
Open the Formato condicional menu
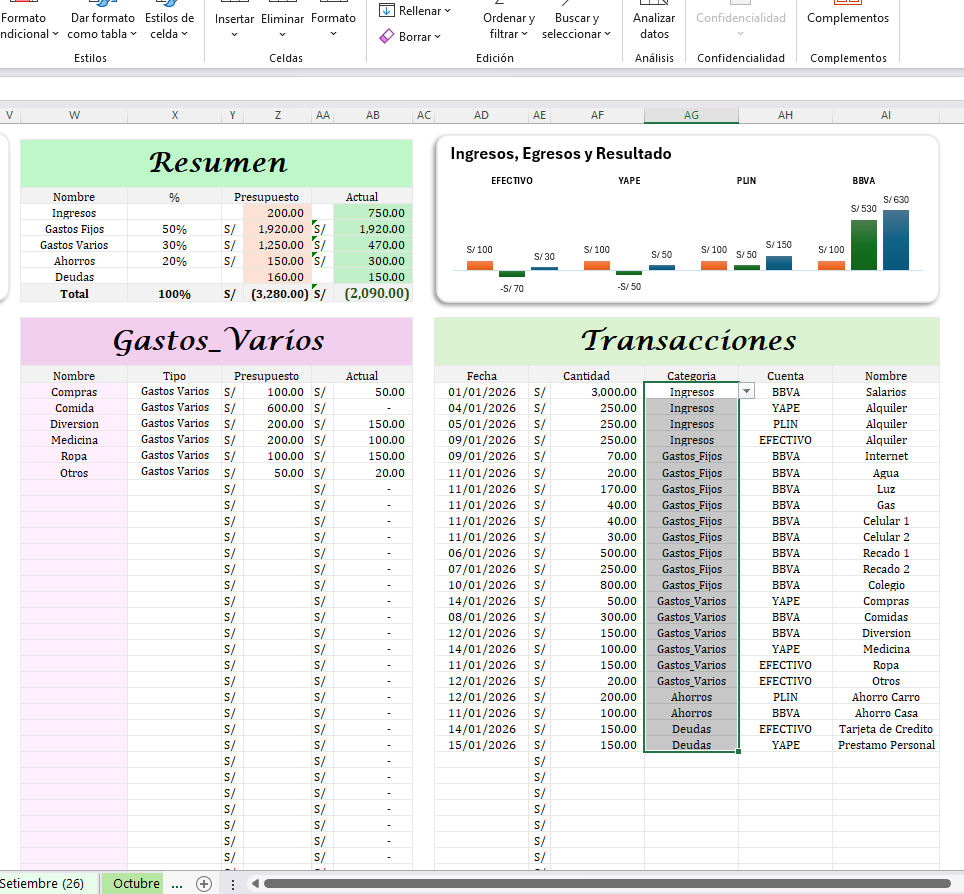coord(28,26)
